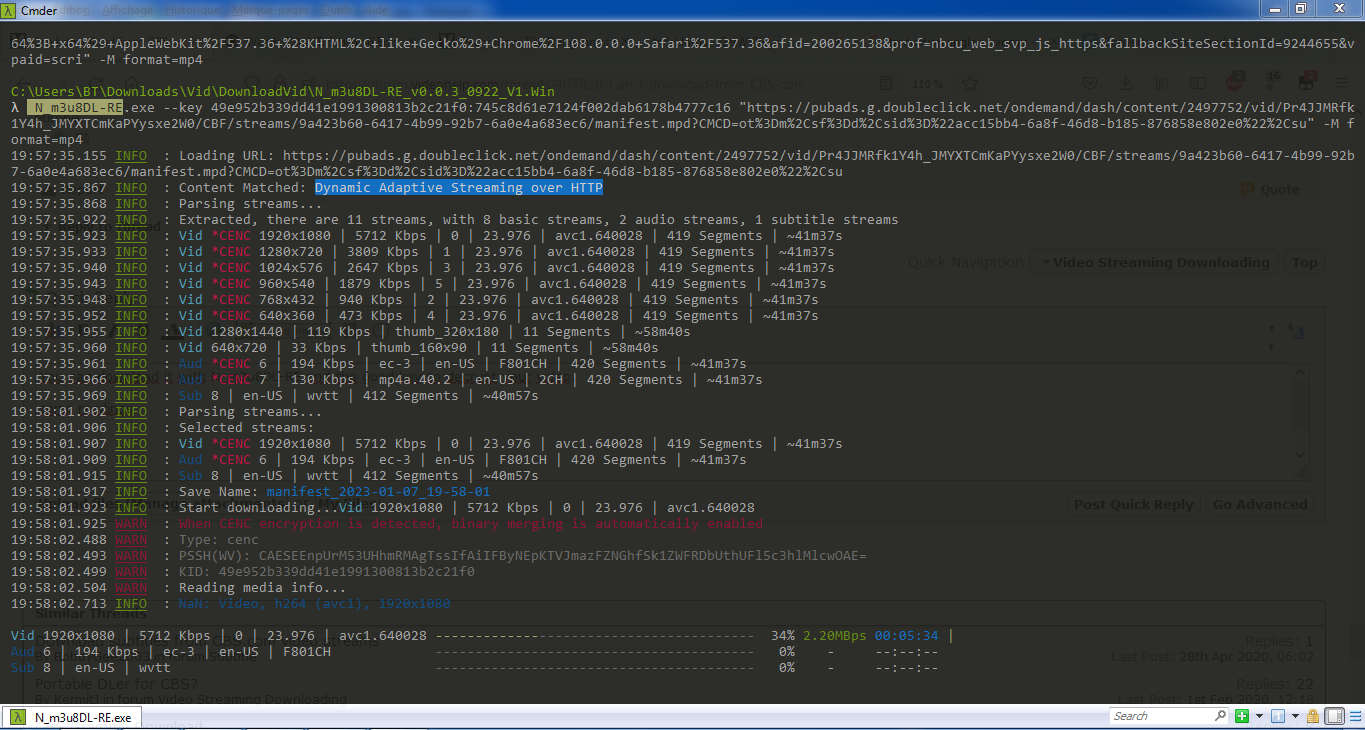1365x730 pixels.
Task: Open 'Video Streaming Downloading' dropdown in background browser
Action: pyautogui.click(x=1154, y=262)
